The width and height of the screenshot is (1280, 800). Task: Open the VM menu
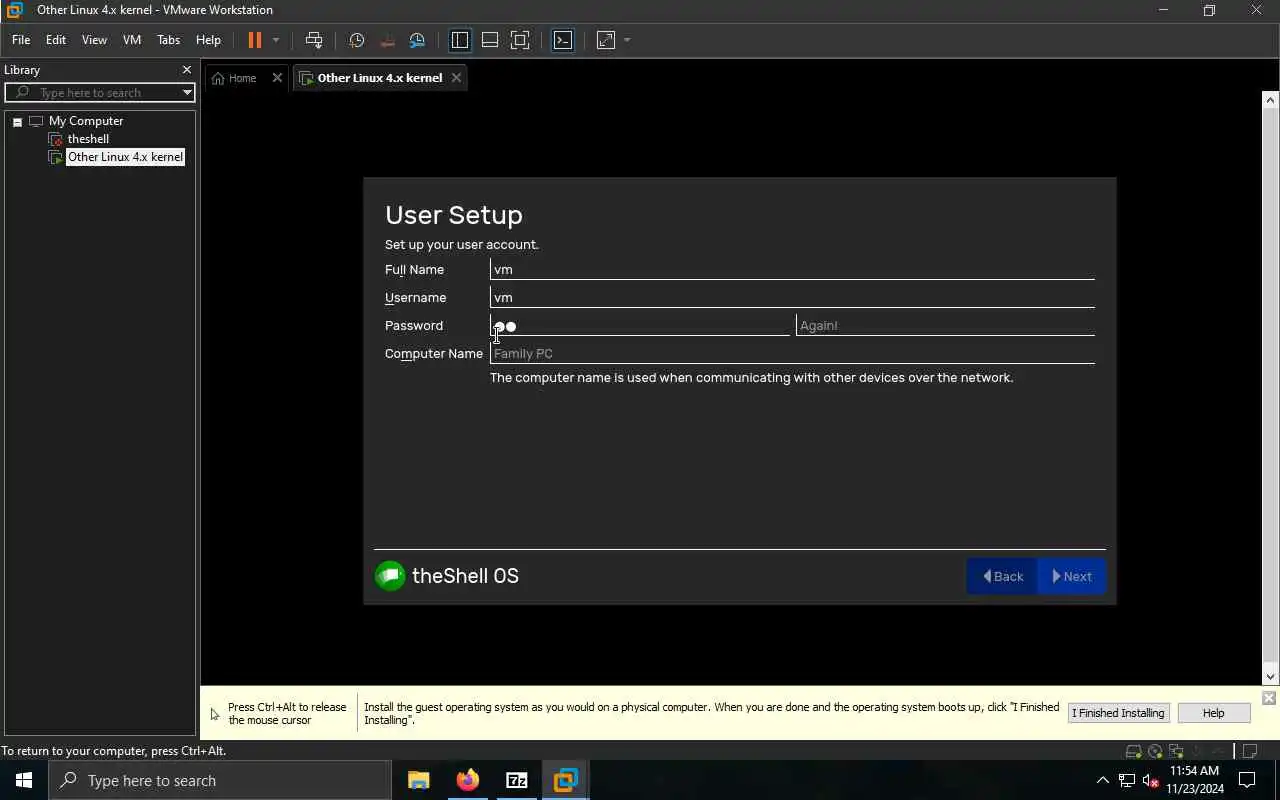click(132, 40)
